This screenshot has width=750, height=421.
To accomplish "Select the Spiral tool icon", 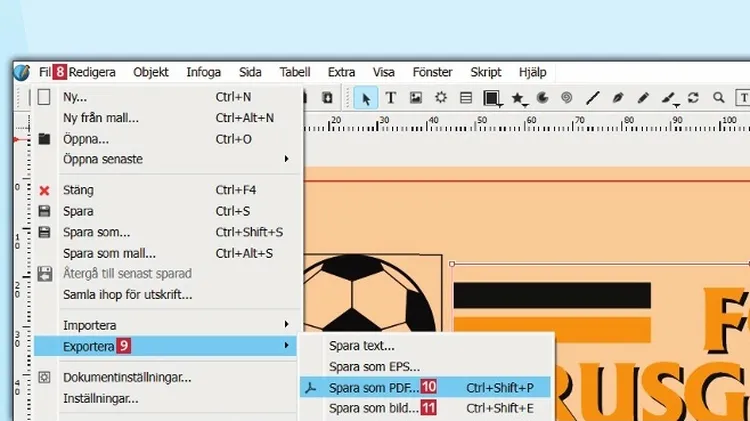I will [x=567, y=98].
